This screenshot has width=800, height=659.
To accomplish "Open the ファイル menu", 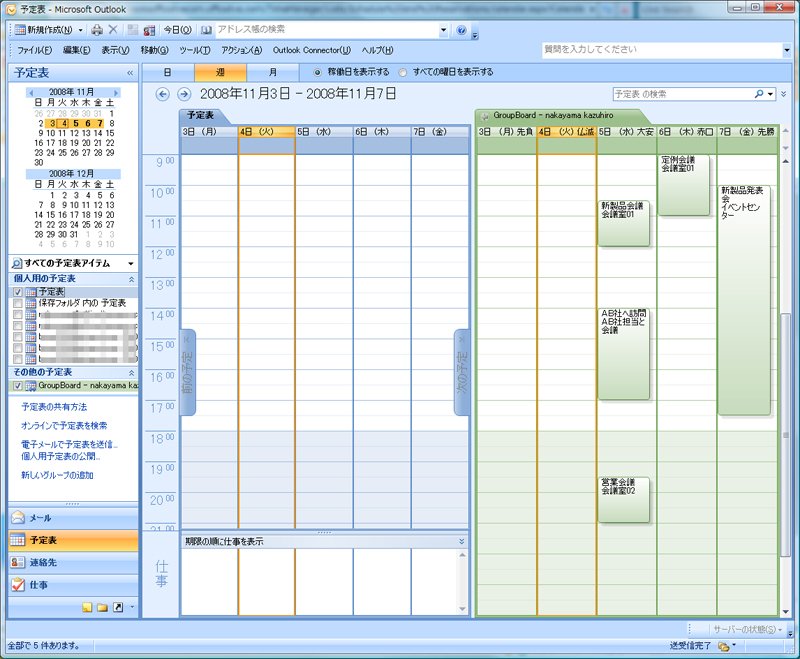I will tap(34, 50).
